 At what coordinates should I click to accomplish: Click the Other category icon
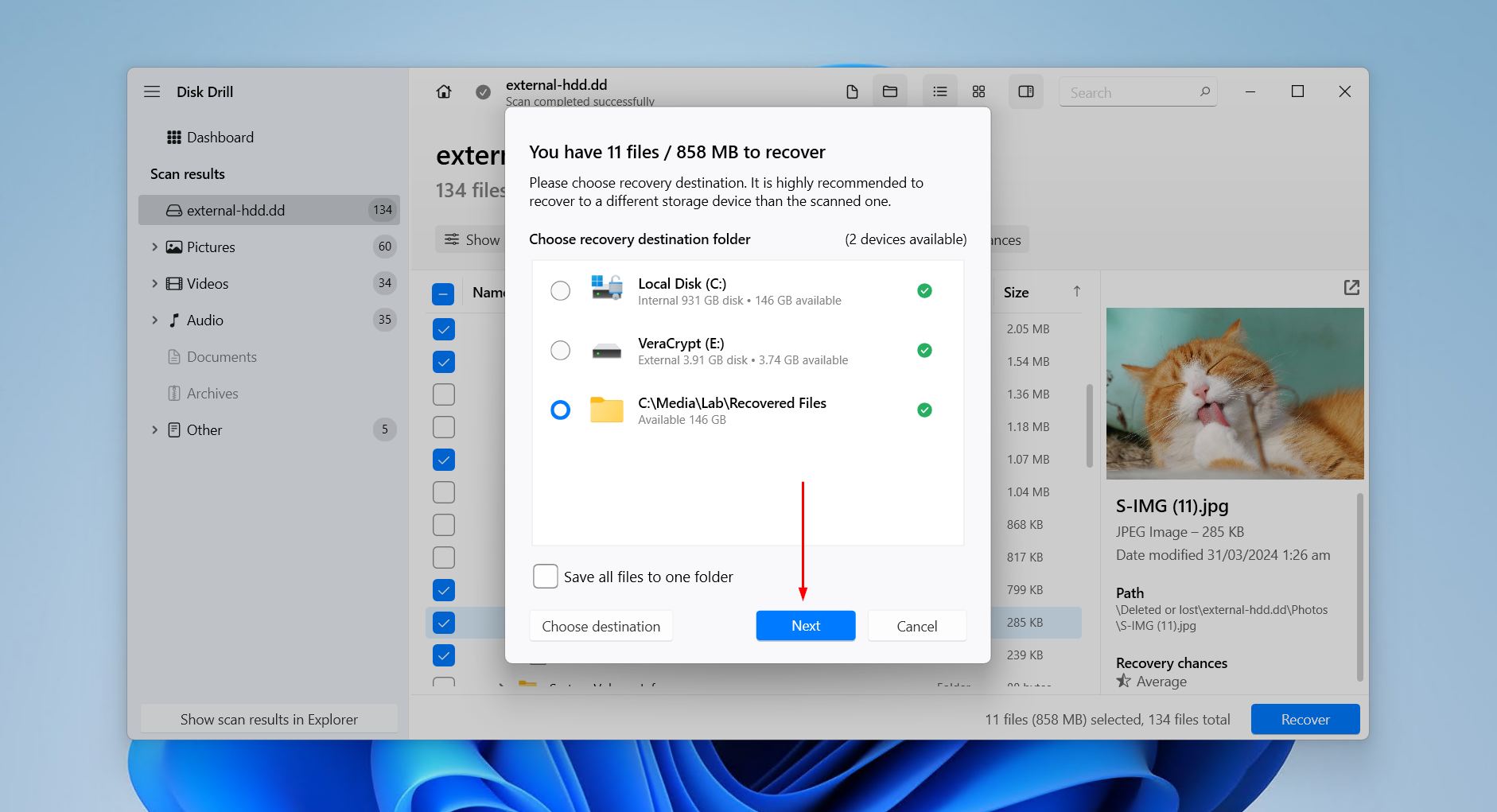pyautogui.click(x=173, y=430)
